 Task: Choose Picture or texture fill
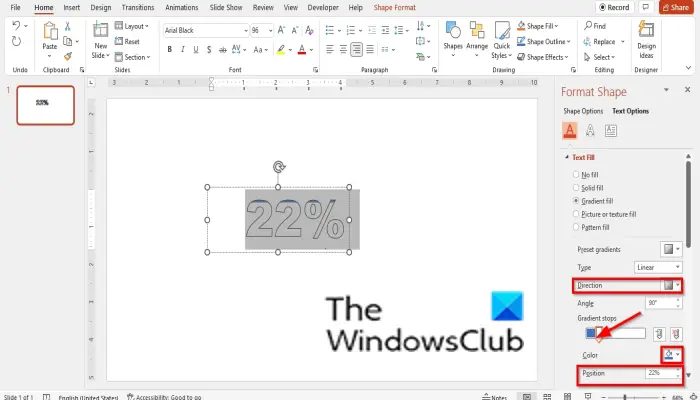[x=576, y=214]
